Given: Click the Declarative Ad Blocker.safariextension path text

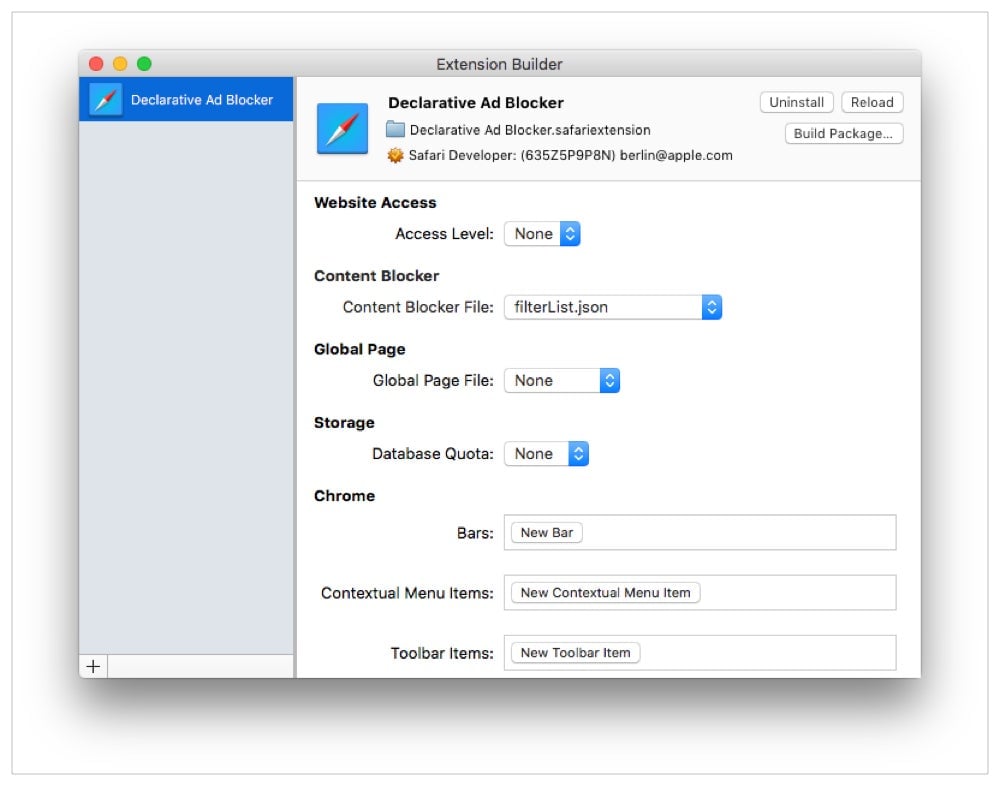Looking at the screenshot, I should (530, 130).
